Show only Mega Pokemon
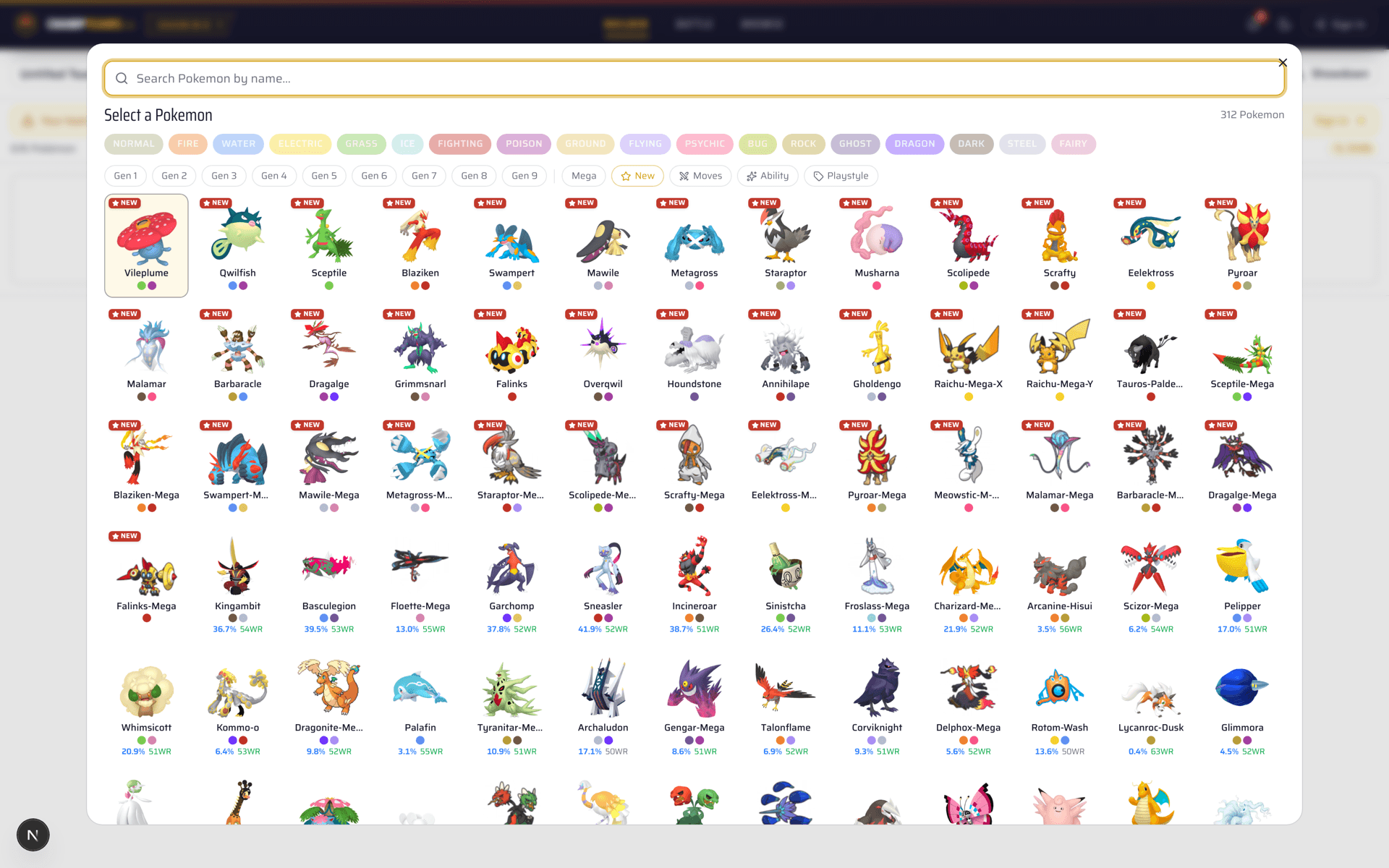The height and width of the screenshot is (868, 1389). 584,176
